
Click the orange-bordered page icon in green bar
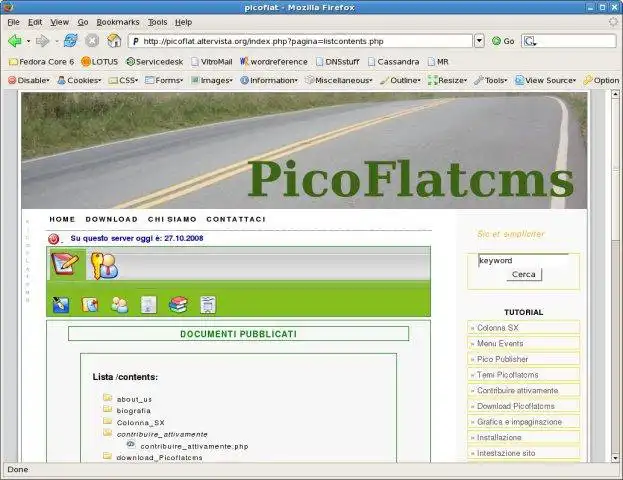[90, 305]
